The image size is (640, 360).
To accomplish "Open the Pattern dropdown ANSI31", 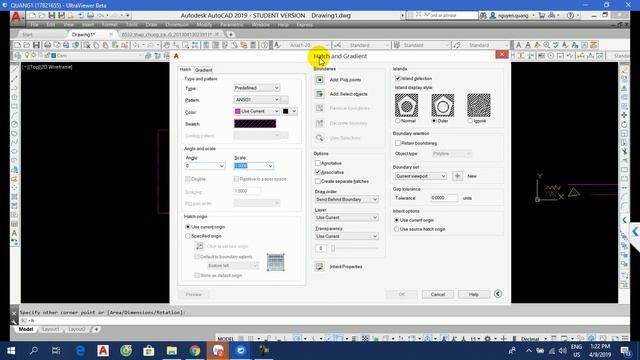I will [257, 100].
